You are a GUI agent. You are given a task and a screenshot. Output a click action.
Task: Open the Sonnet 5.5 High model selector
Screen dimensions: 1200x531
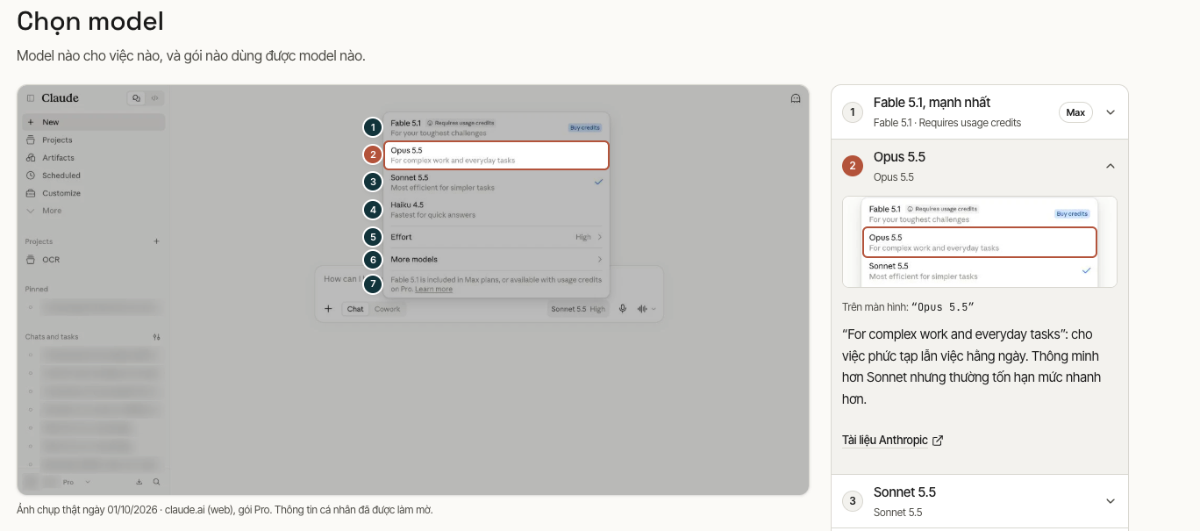coord(577,309)
